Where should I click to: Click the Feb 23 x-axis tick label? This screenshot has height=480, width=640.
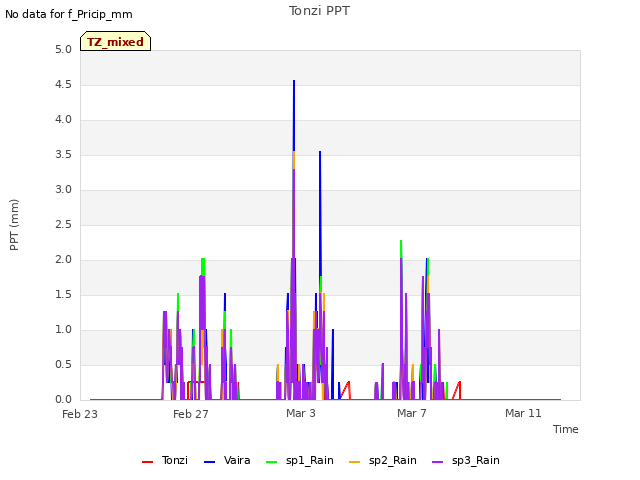80,414
